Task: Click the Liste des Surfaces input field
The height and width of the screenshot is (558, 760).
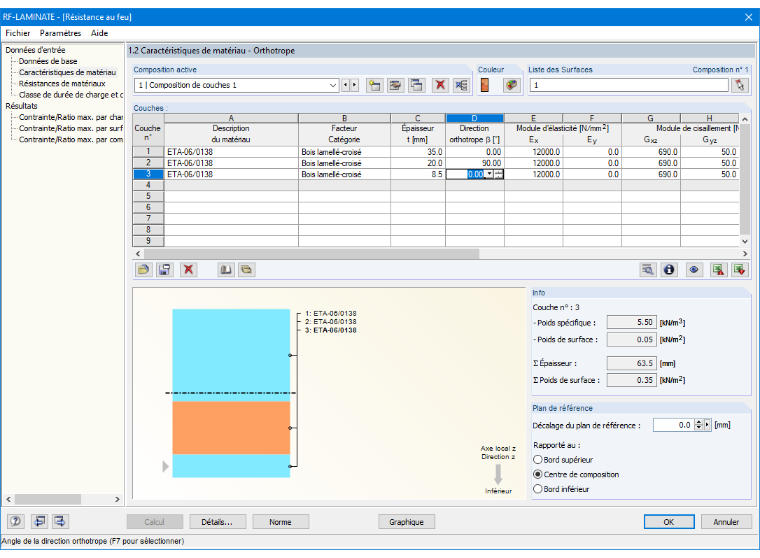Action: [x=629, y=85]
